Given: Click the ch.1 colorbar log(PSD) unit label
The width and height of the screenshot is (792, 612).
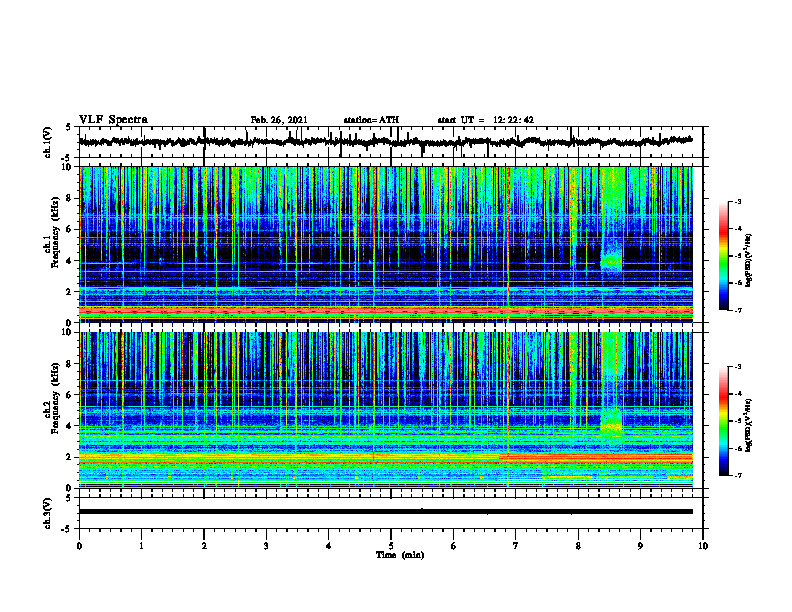Looking at the screenshot, I should pyautogui.click(x=749, y=261).
